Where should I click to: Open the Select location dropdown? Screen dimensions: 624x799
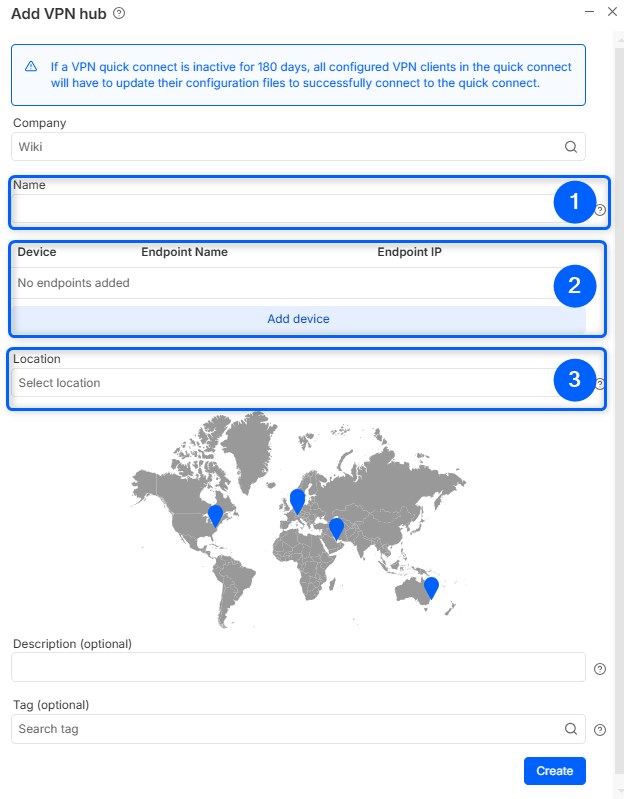[x=280, y=383]
